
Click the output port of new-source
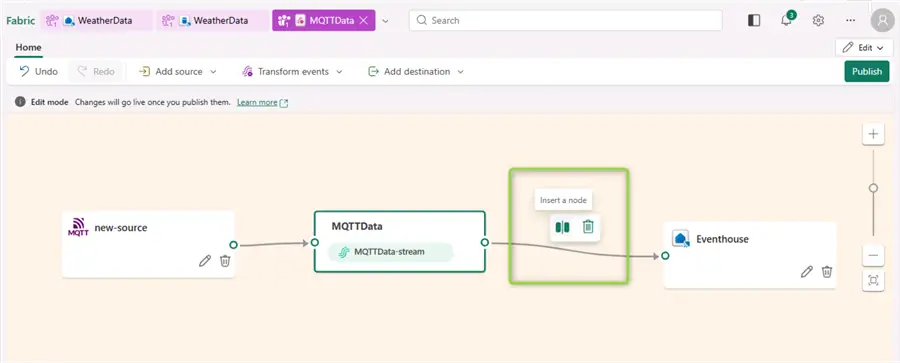click(x=233, y=245)
